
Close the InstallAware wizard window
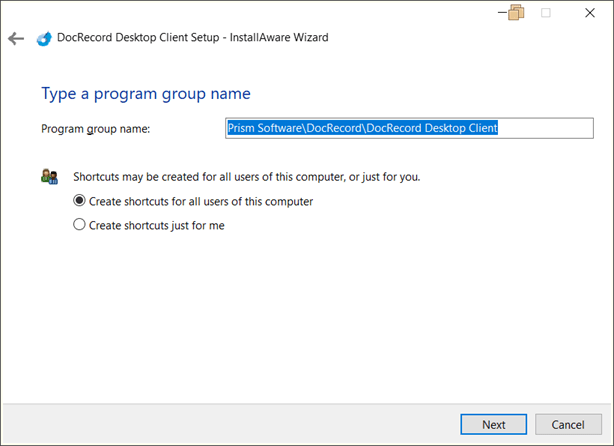(590, 13)
